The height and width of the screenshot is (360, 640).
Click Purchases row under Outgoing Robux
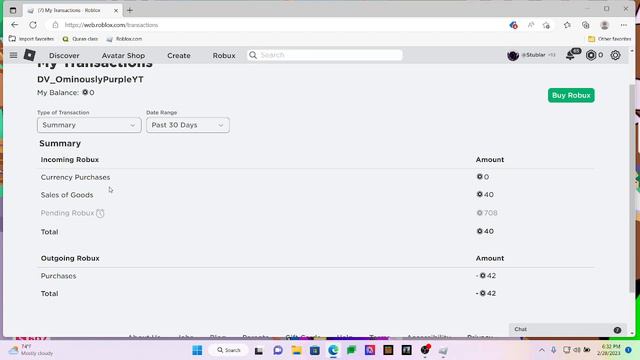58,276
